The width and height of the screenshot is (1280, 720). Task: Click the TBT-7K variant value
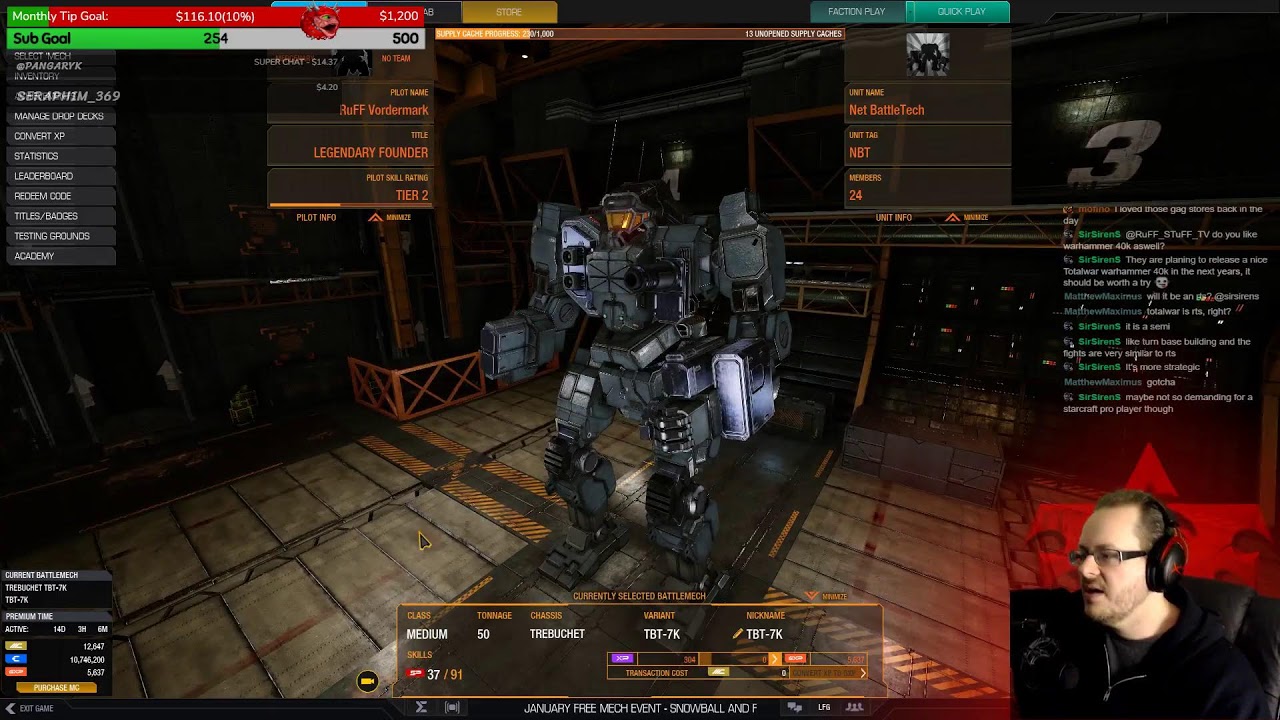[x=662, y=634]
